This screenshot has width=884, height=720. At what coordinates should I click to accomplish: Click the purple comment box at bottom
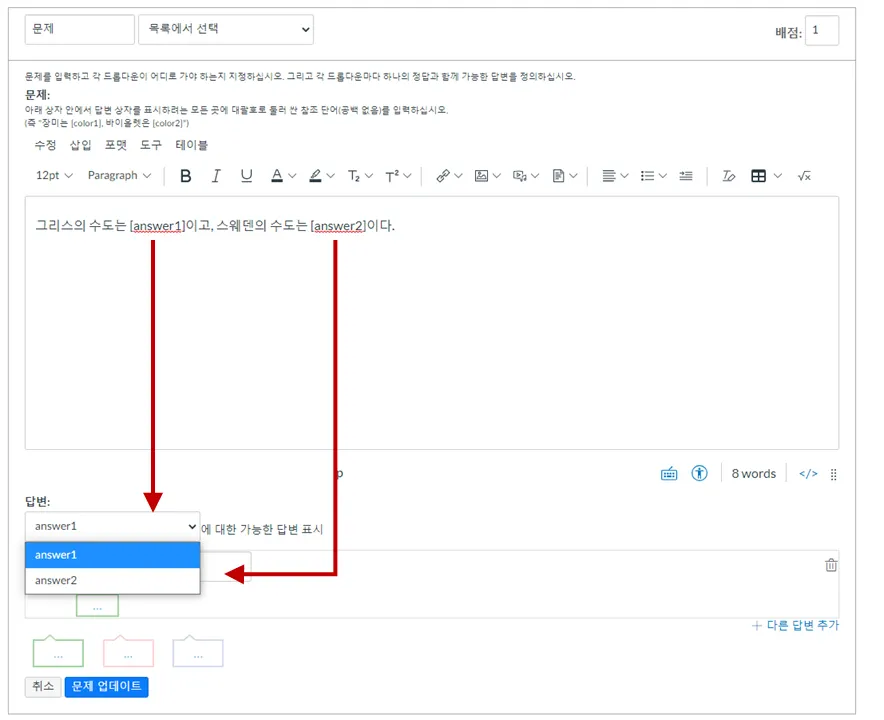(x=198, y=652)
